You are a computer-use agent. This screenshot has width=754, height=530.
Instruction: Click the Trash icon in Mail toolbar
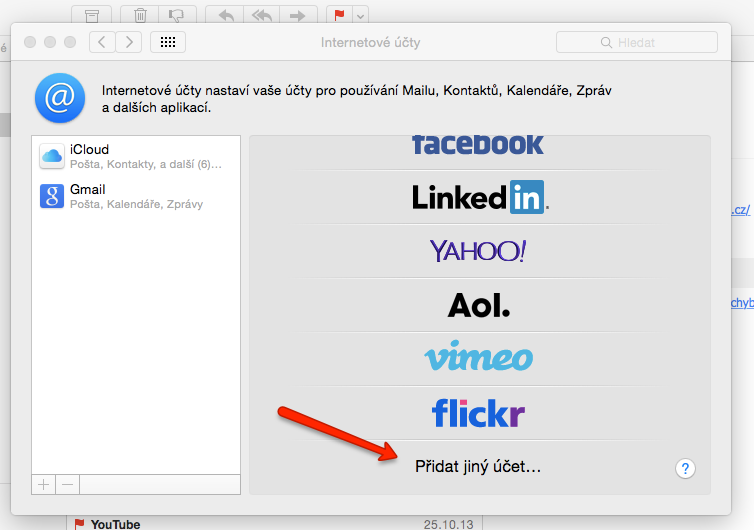(x=140, y=15)
